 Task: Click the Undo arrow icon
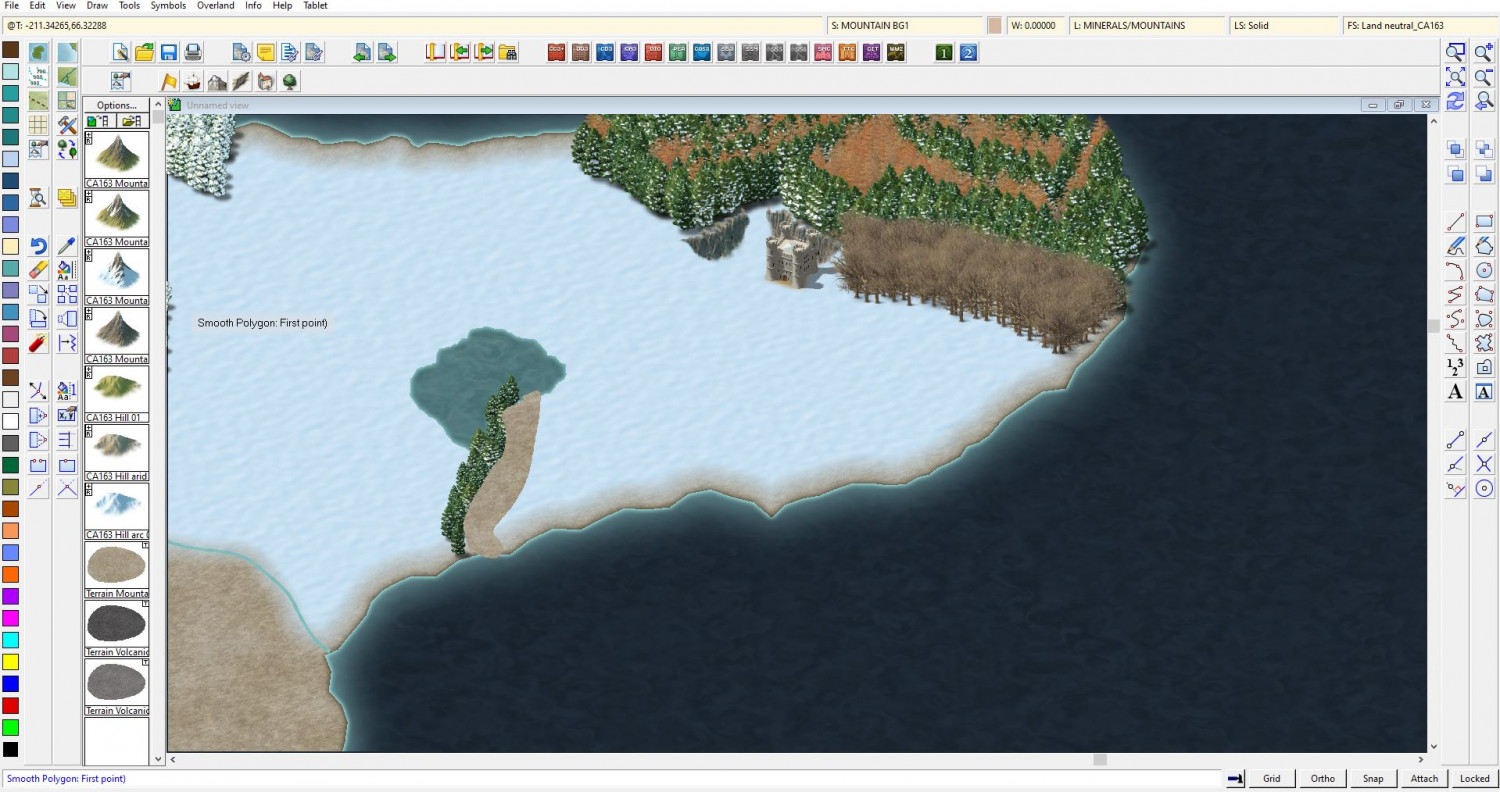click(38, 246)
